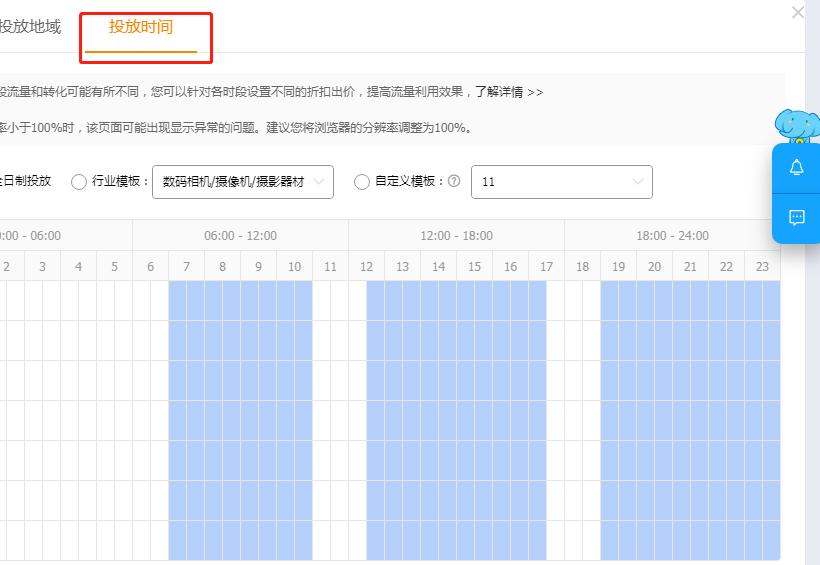The image size is (820, 565).
Task: Click hour column header 16
Action: coord(510,266)
